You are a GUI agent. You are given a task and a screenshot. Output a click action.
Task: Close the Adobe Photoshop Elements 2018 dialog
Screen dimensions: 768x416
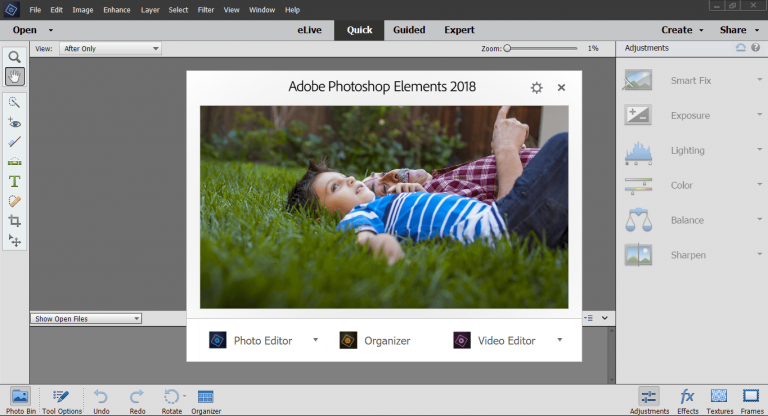(561, 87)
